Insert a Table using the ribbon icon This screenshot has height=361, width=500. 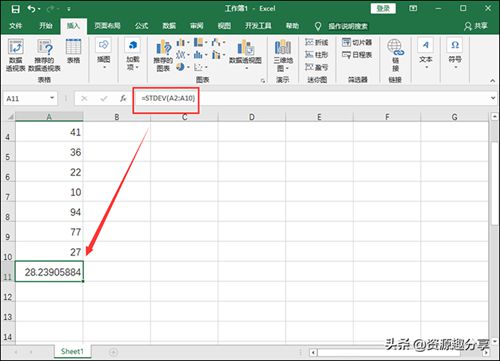point(73,51)
